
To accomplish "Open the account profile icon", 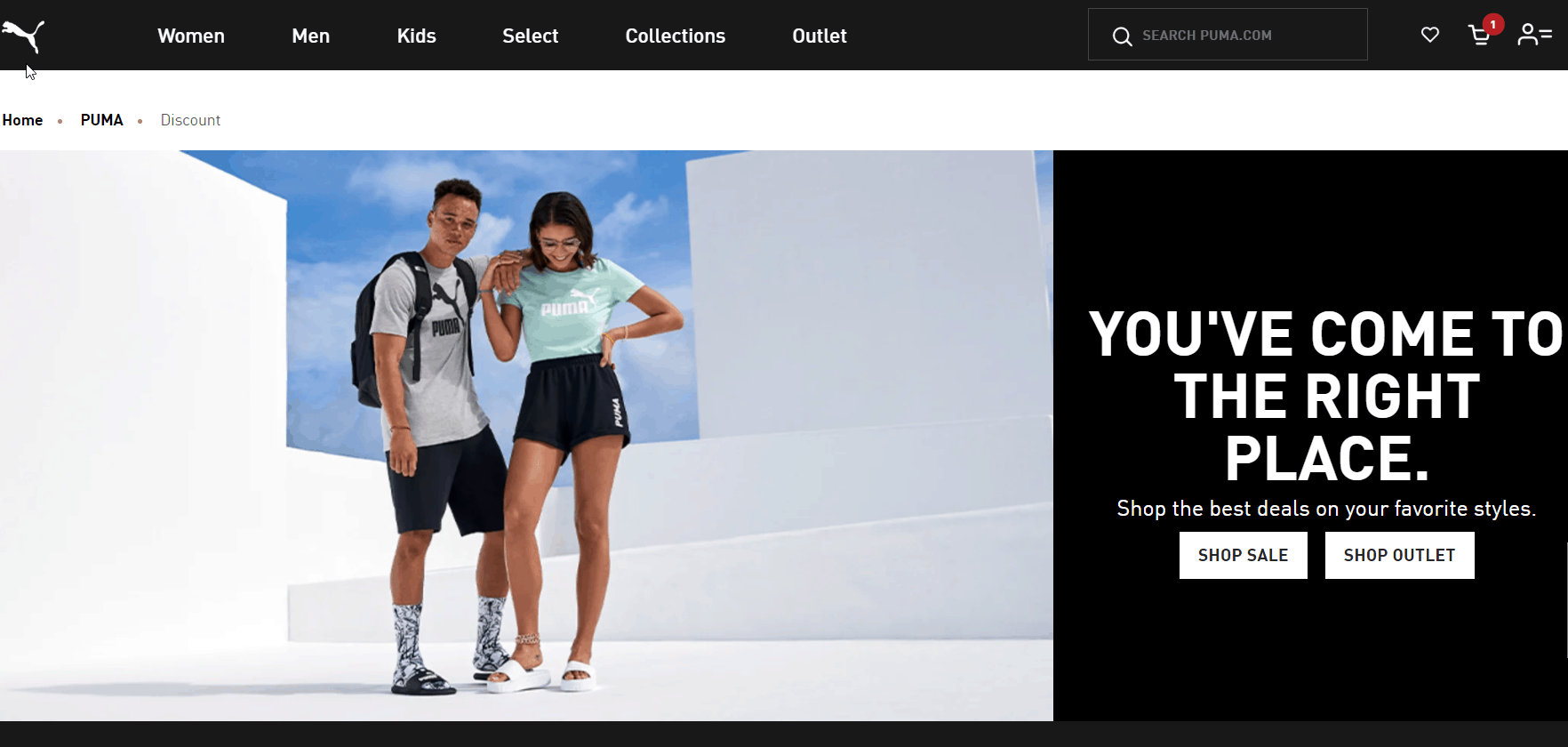I will pyautogui.click(x=1534, y=35).
